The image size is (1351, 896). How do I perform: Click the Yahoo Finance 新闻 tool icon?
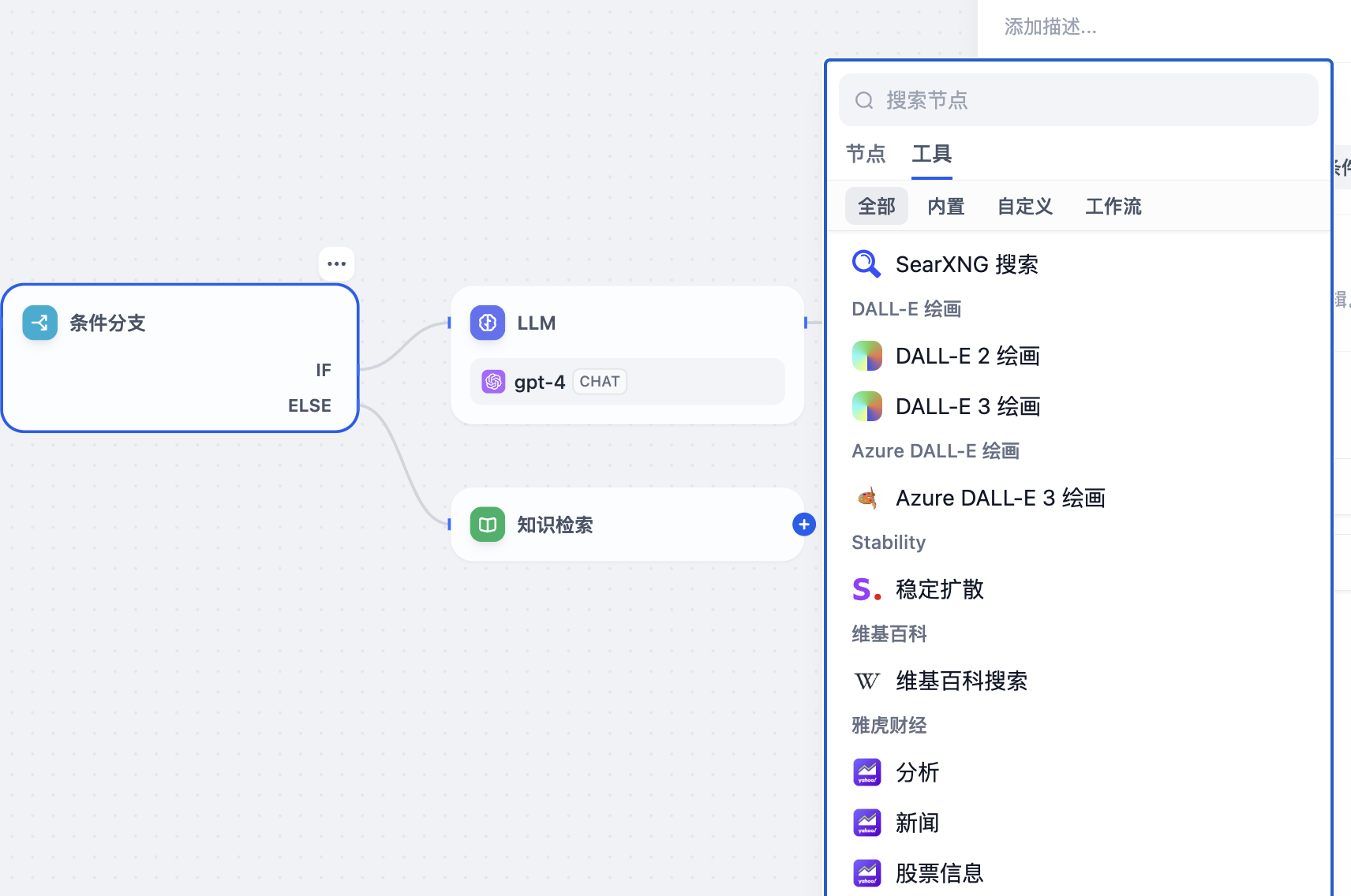[x=866, y=823]
